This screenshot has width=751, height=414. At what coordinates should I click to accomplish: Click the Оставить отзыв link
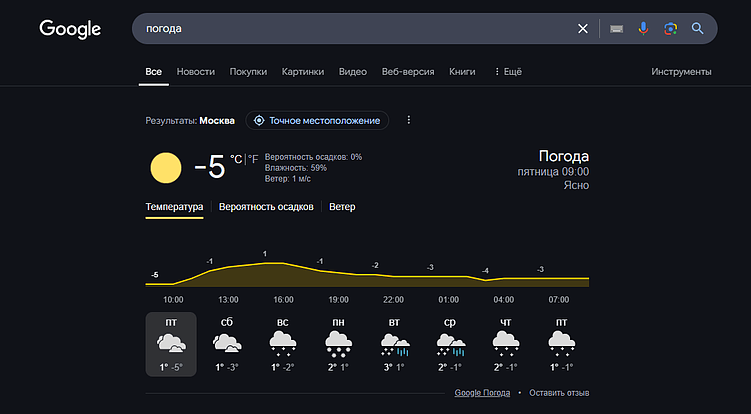559,393
